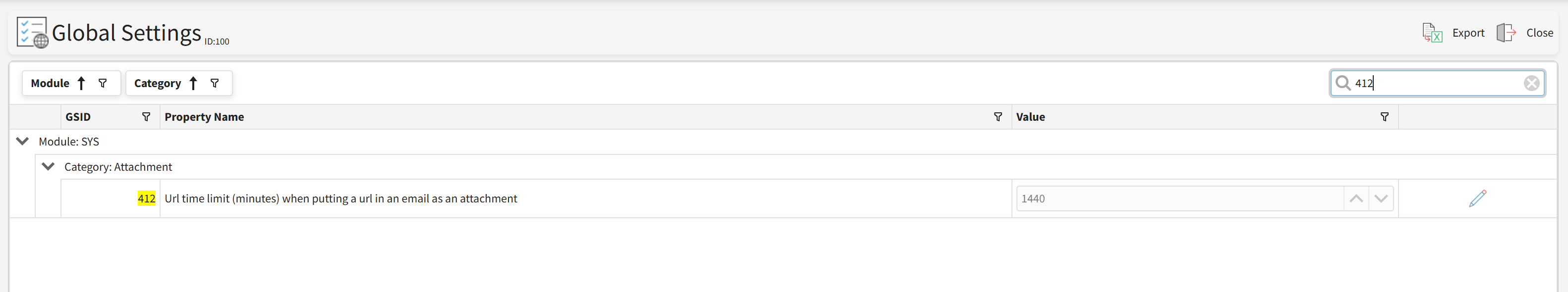1568x292 pixels.
Task: Open the Value column filter
Action: pyautogui.click(x=1384, y=117)
